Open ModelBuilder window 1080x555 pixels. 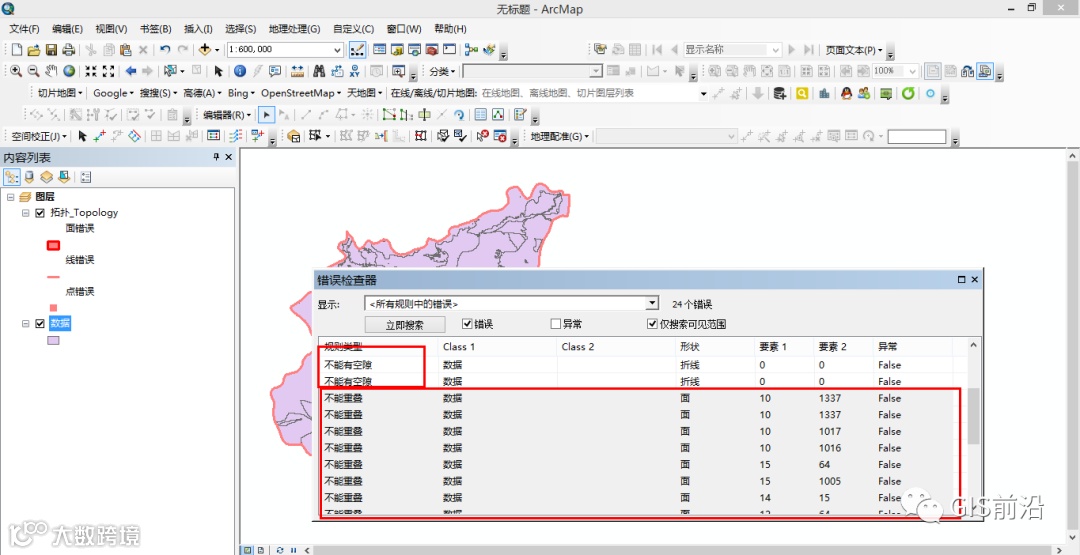471,50
